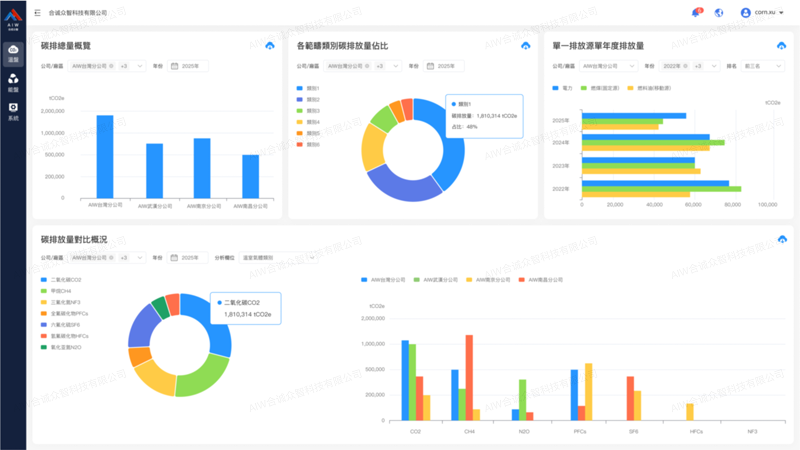This screenshot has height=450, width=800.
Task: Toggle 六氟化硫SF6 legend item
Action: pos(61,324)
